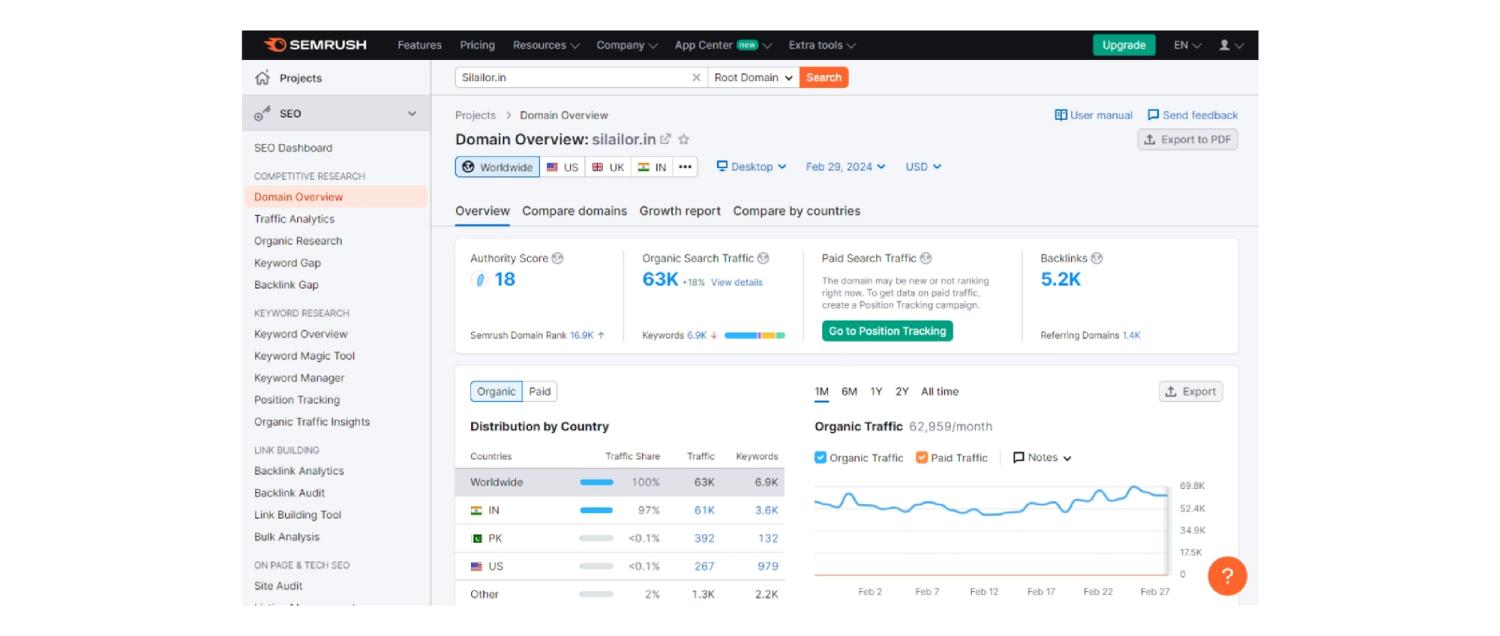Switch to Growth report tab
The height and width of the screenshot is (636, 1500).
click(x=680, y=211)
